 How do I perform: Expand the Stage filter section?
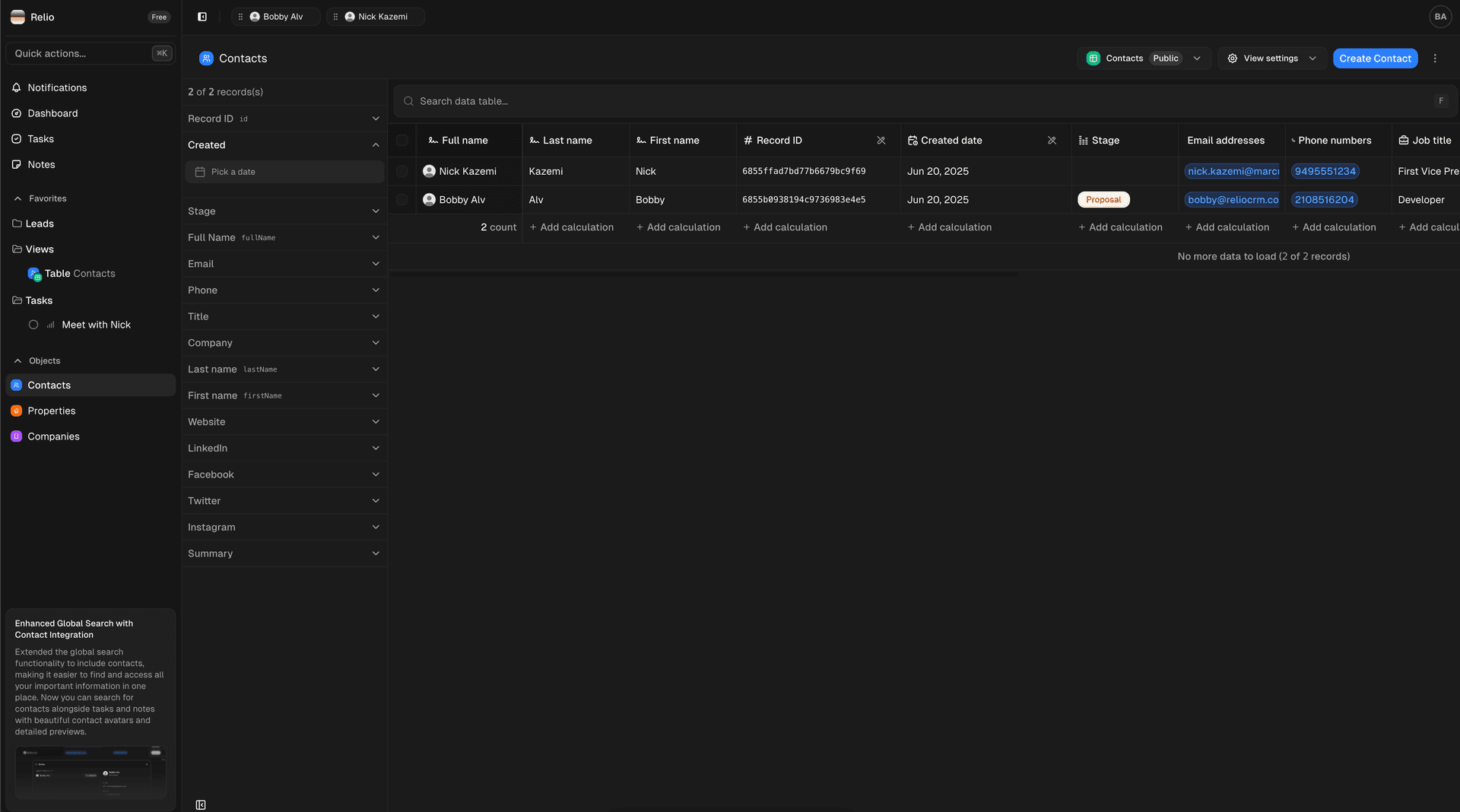point(375,211)
